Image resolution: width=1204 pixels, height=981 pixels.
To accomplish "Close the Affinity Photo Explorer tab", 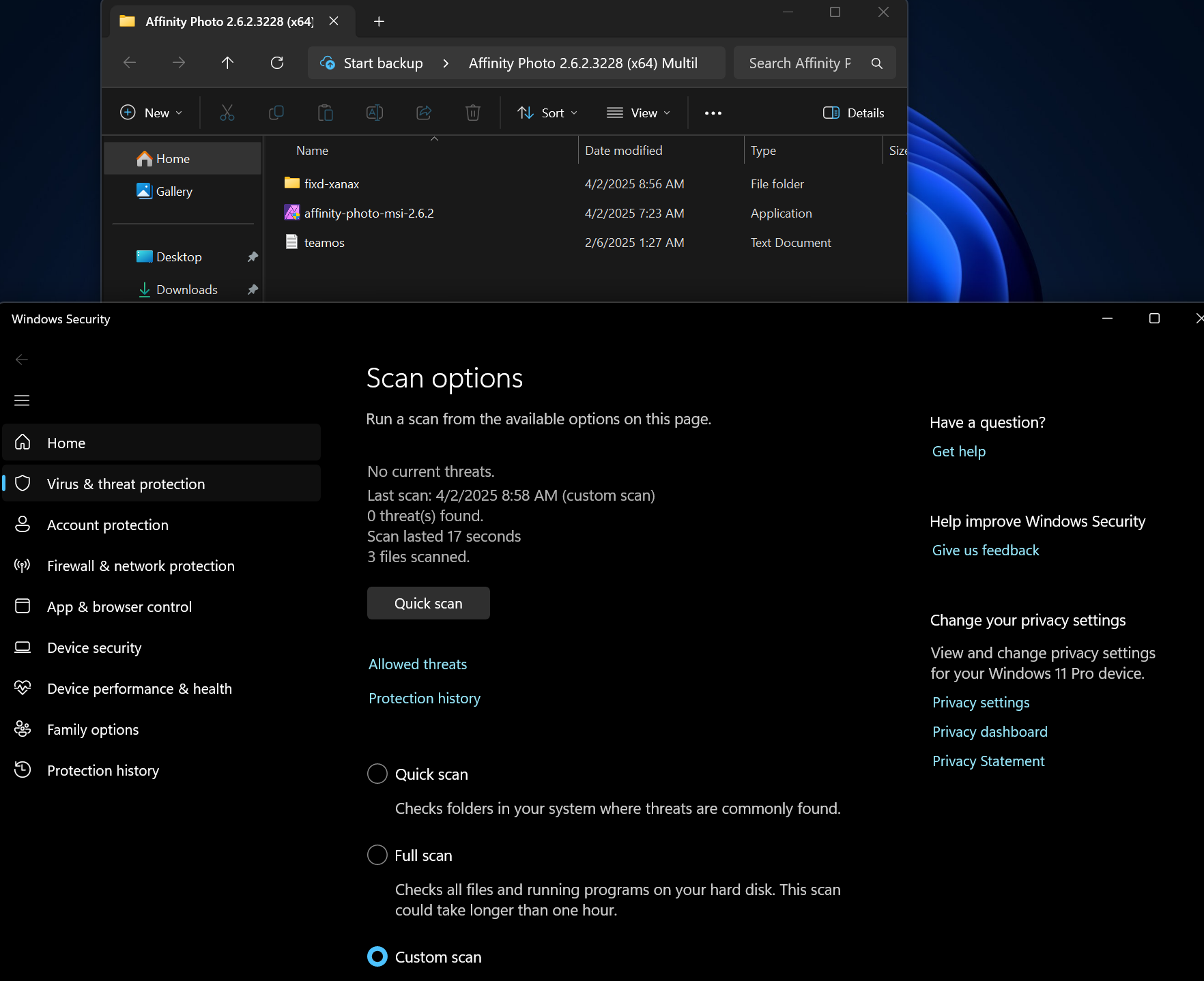I will 334,21.
